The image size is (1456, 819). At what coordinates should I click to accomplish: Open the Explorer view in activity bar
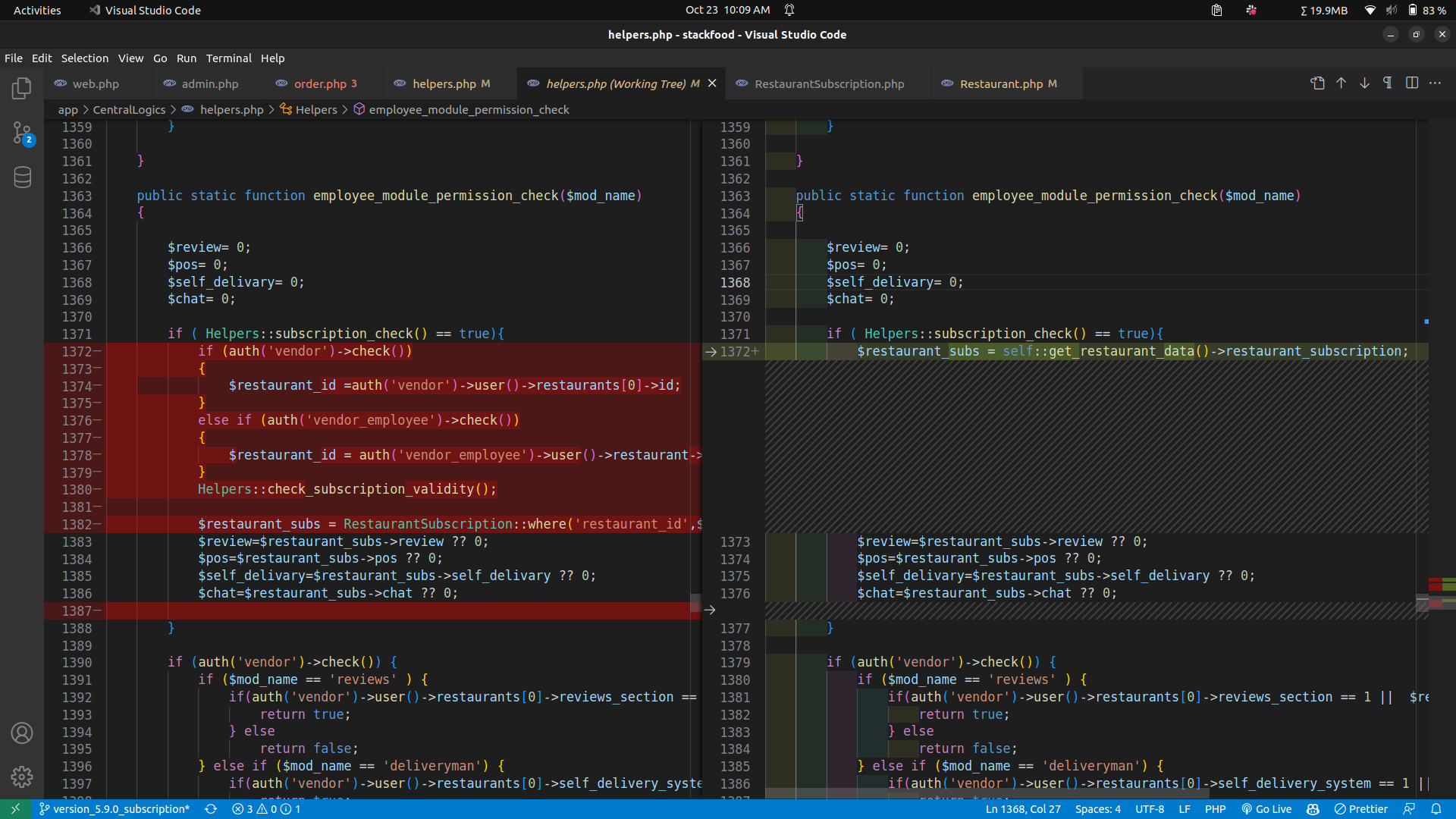[x=22, y=89]
